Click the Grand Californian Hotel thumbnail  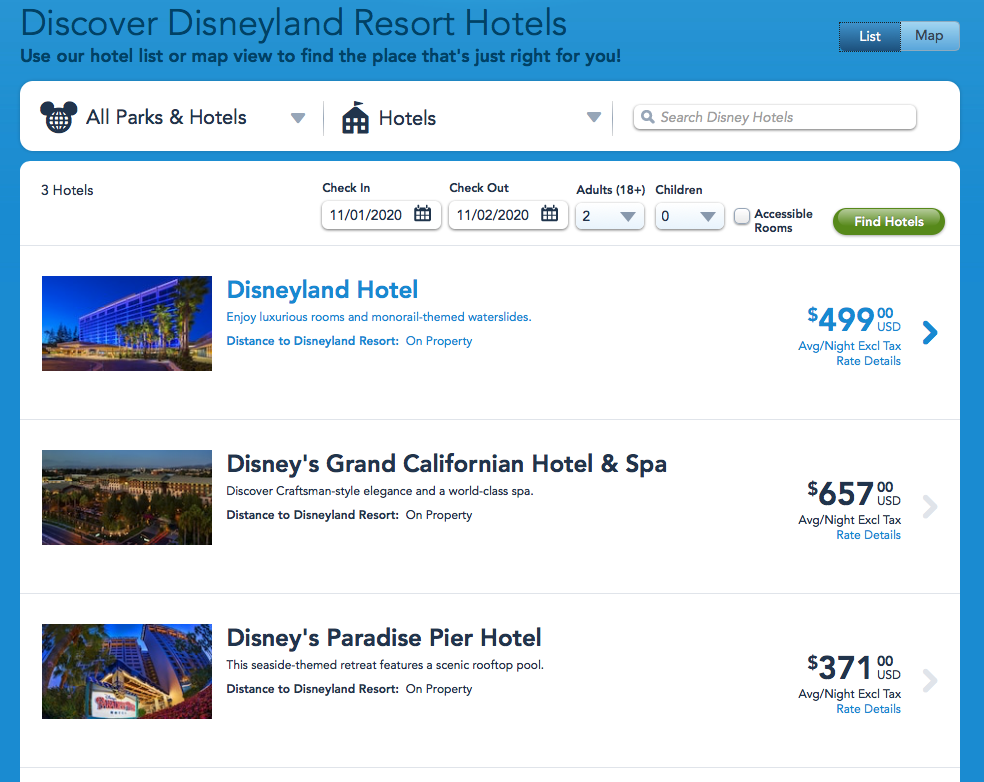127,497
